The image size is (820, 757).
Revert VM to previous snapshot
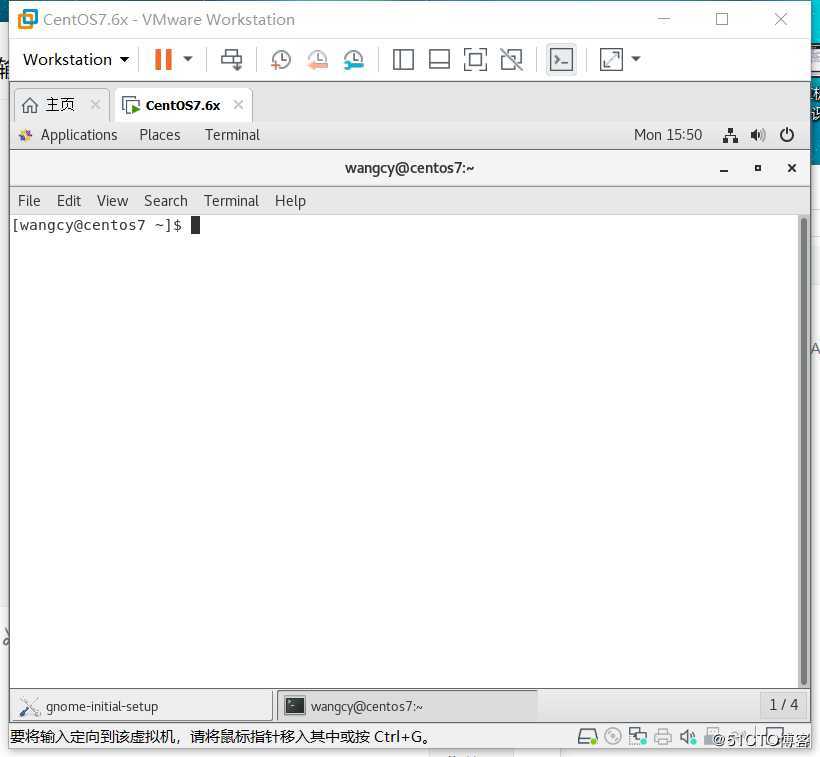tap(317, 60)
